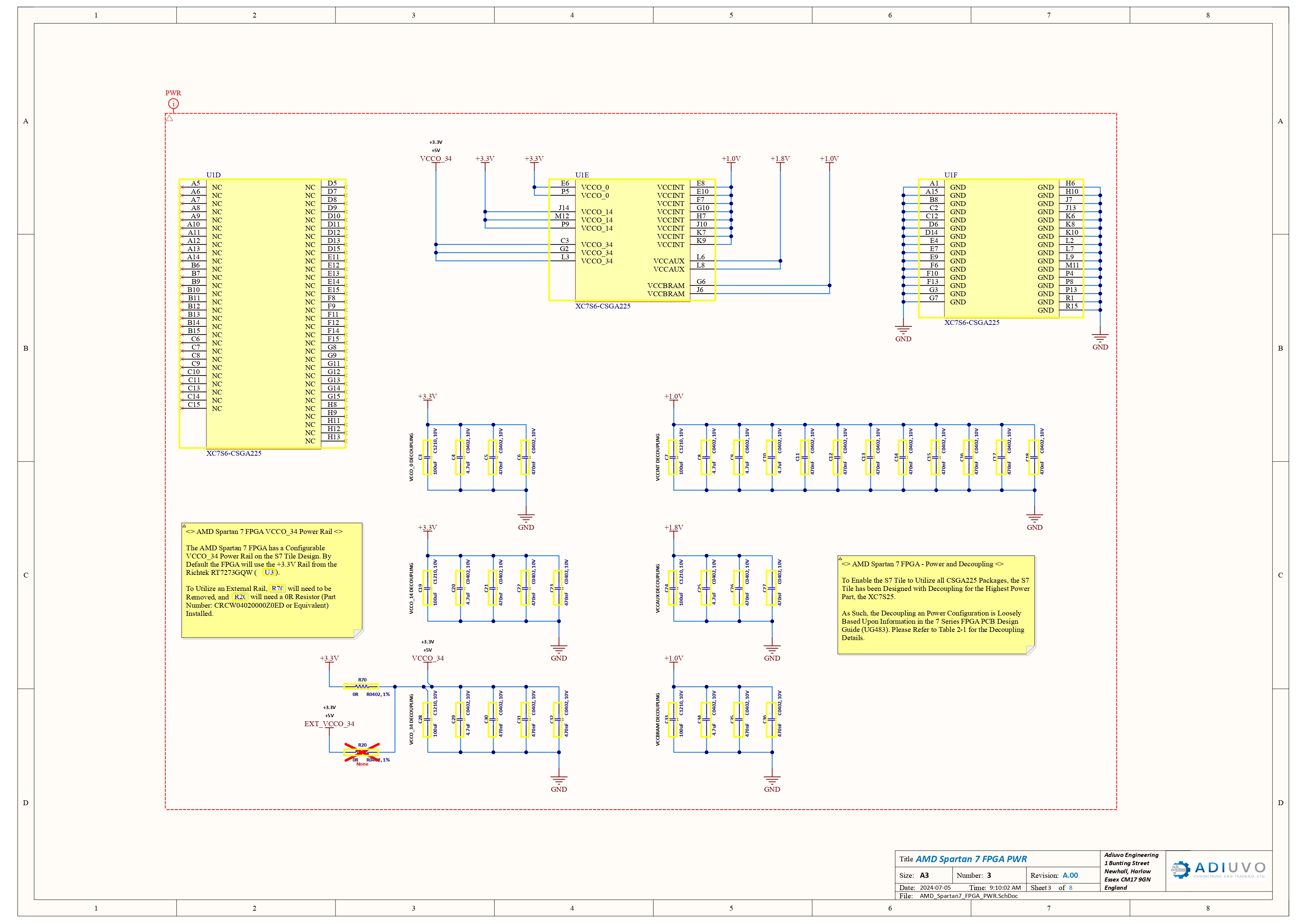The width and height of the screenshot is (1308, 924).
Task: Click the VCCO_34 DECOUPLING label
Action: click(x=411, y=719)
